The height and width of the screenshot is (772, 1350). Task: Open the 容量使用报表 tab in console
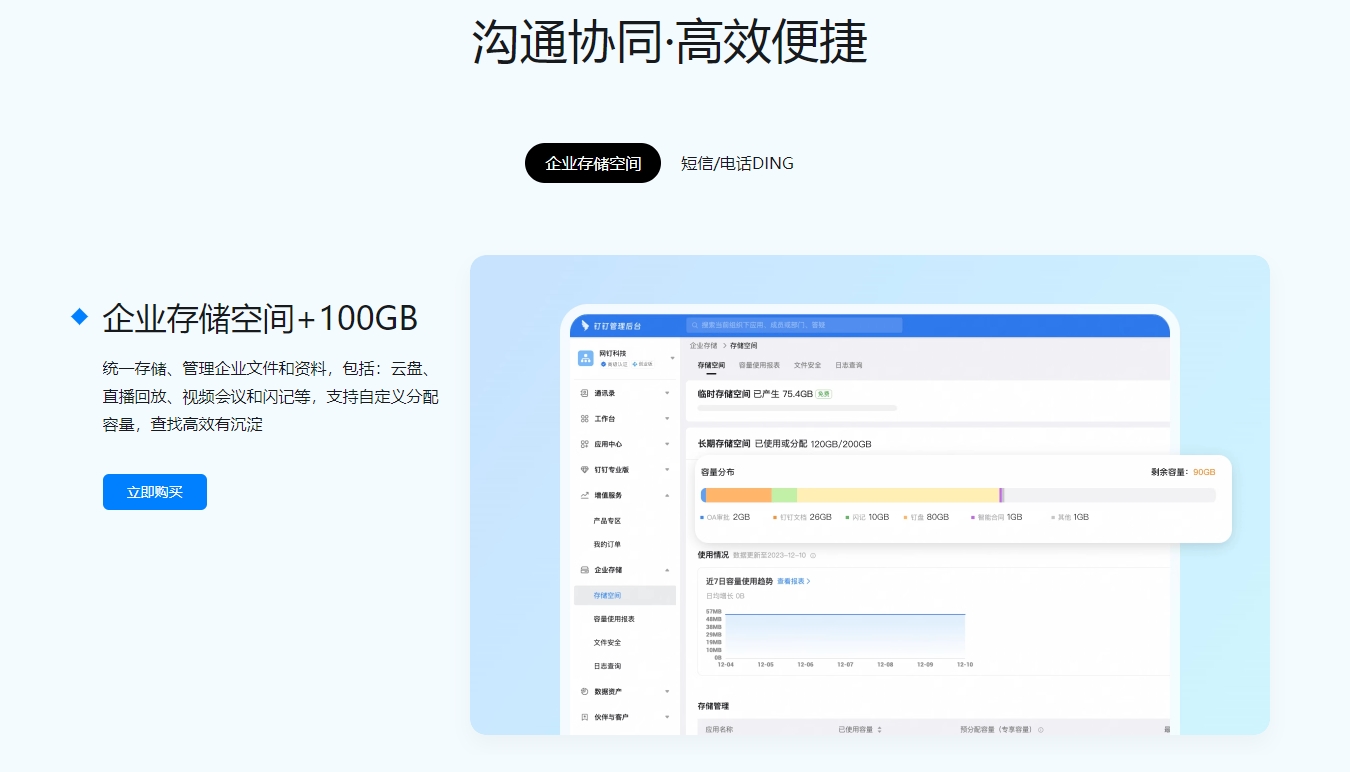(x=759, y=365)
